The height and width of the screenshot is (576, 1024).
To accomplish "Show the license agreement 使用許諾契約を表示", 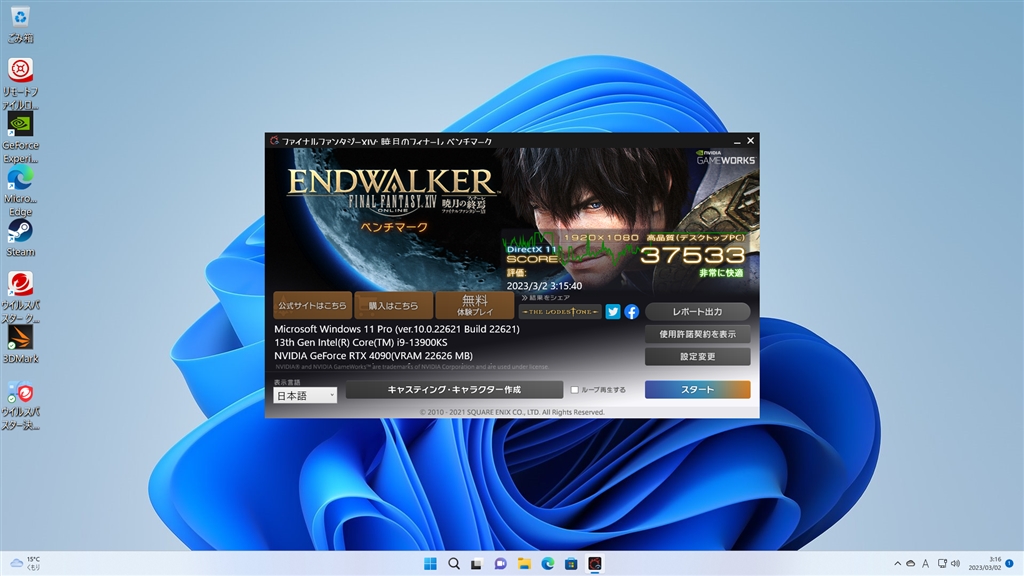I will 697,334.
